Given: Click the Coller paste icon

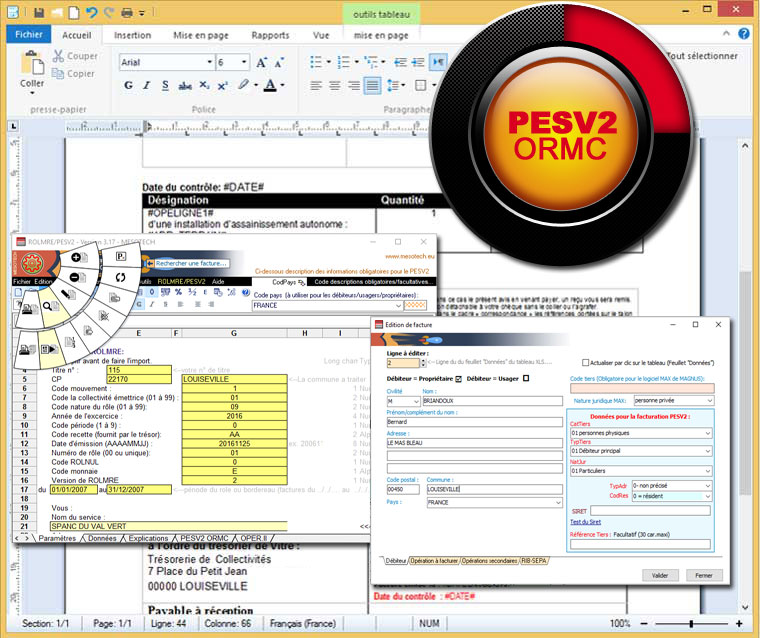Looking at the screenshot, I should (32, 64).
